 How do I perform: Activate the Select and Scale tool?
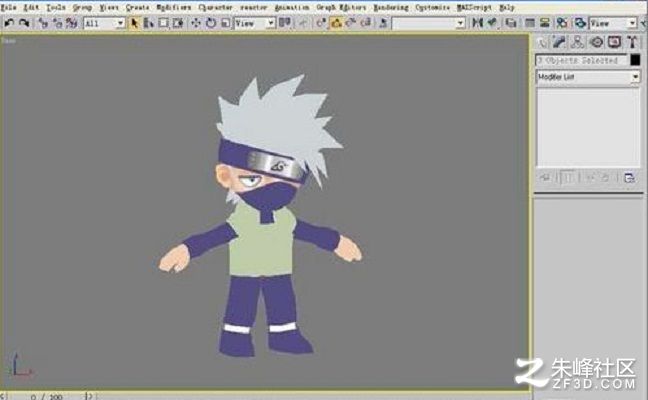coord(225,23)
